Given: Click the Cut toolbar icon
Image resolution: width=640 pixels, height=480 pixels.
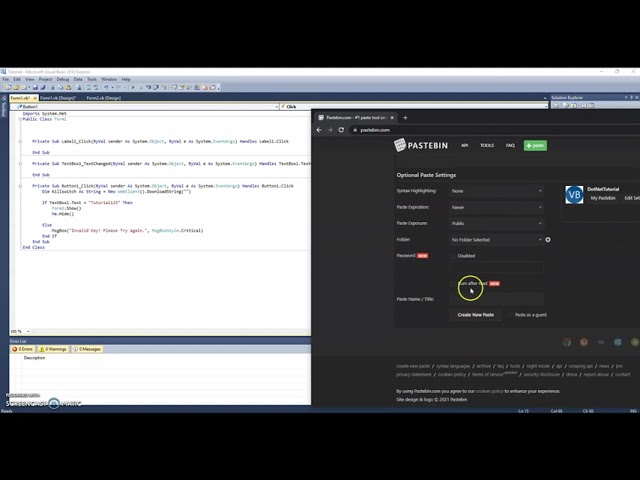Looking at the screenshot, I should (53, 87).
